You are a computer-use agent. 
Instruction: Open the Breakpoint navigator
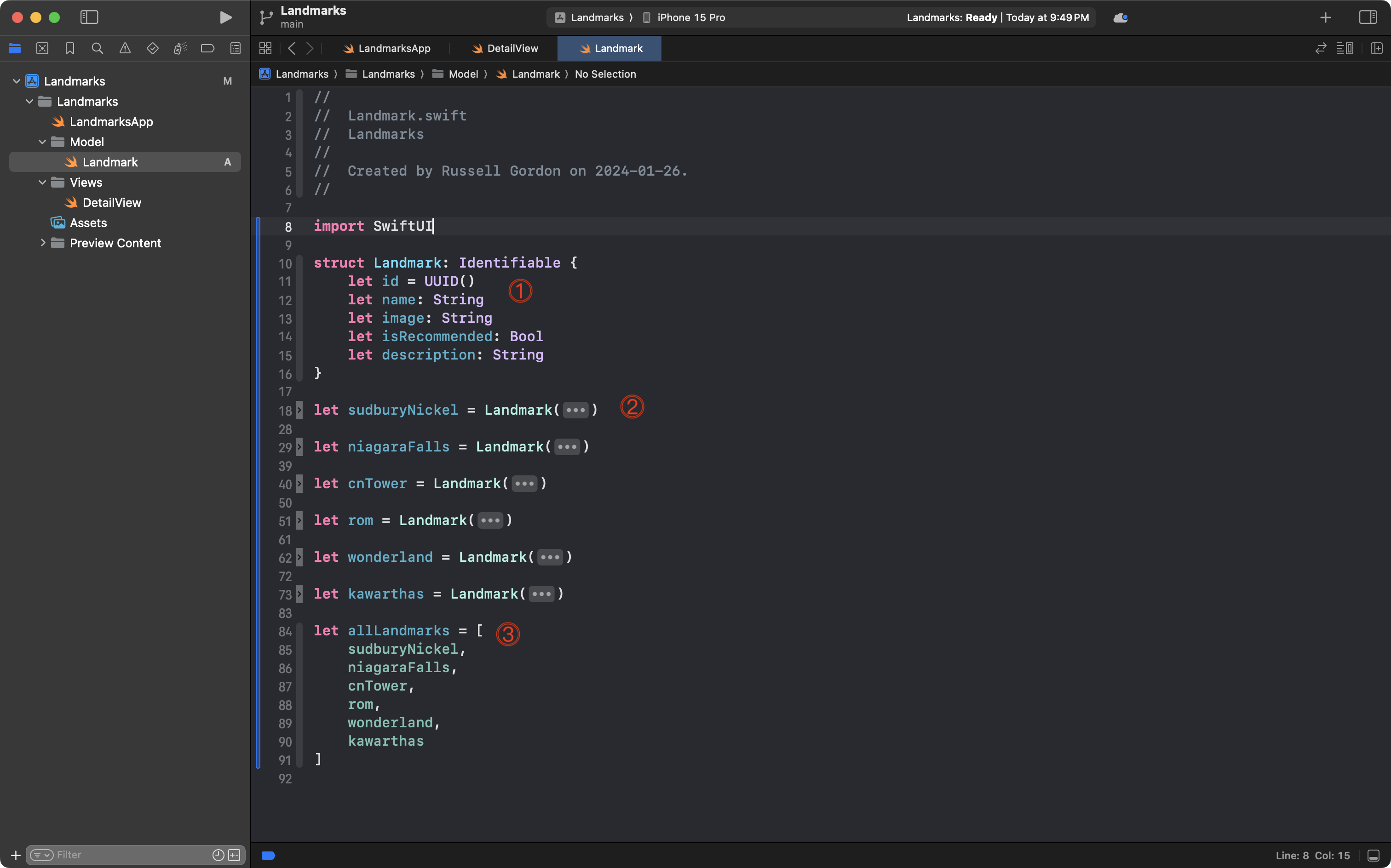click(207, 48)
